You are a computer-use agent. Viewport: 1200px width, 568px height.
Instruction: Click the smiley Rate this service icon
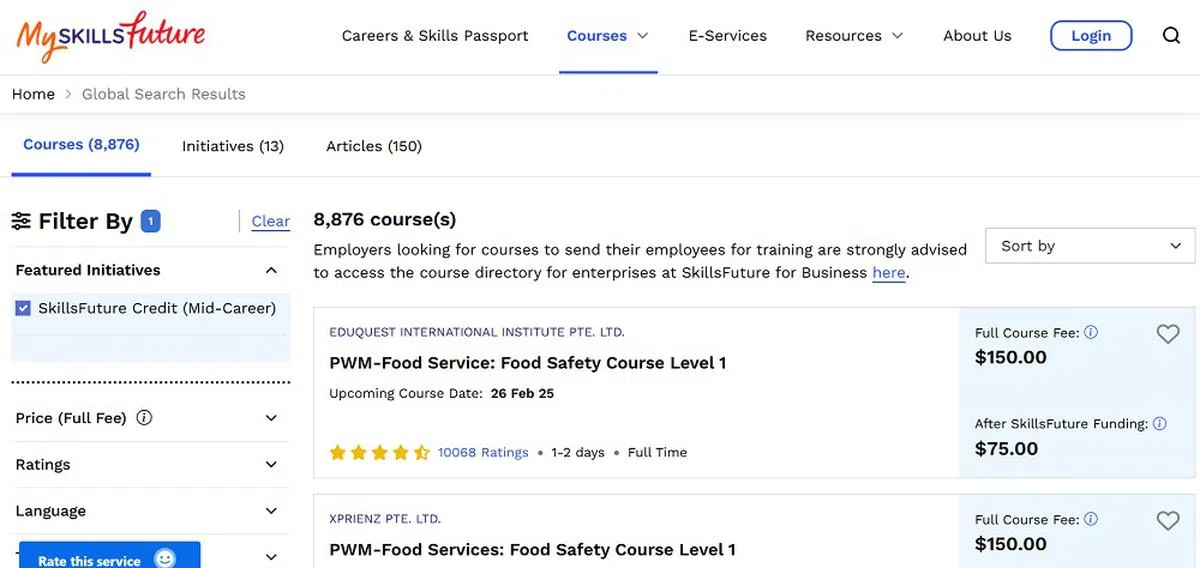pos(165,559)
